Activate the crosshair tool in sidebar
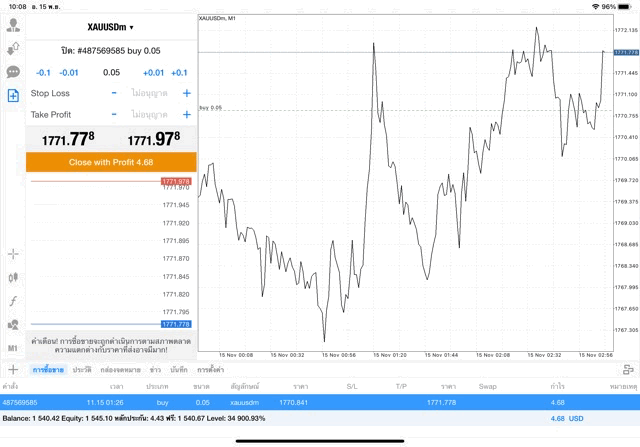The width and height of the screenshot is (640, 447). 13,254
